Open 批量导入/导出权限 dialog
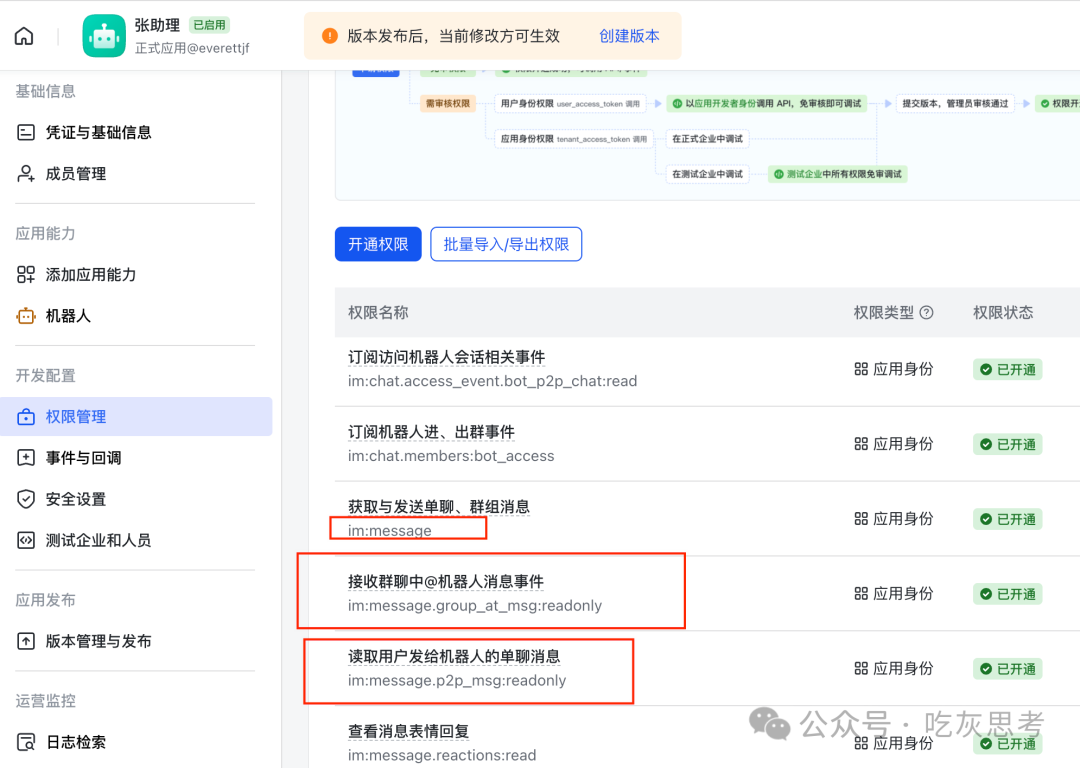 pyautogui.click(x=506, y=244)
